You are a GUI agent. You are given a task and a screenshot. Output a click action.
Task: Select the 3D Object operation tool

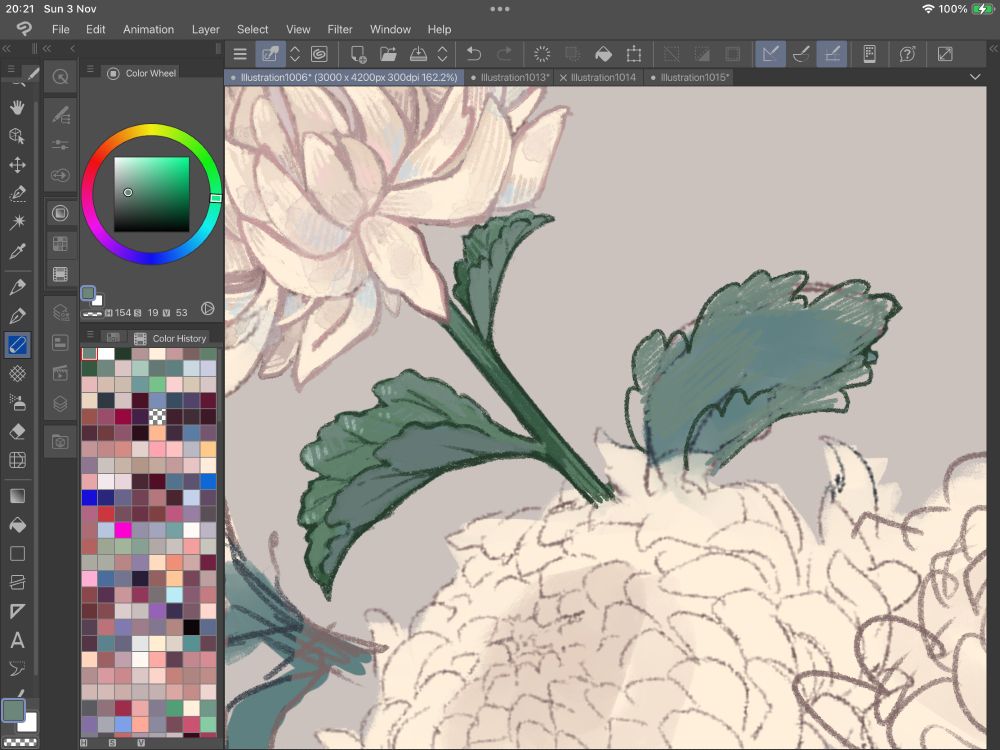tap(17, 136)
